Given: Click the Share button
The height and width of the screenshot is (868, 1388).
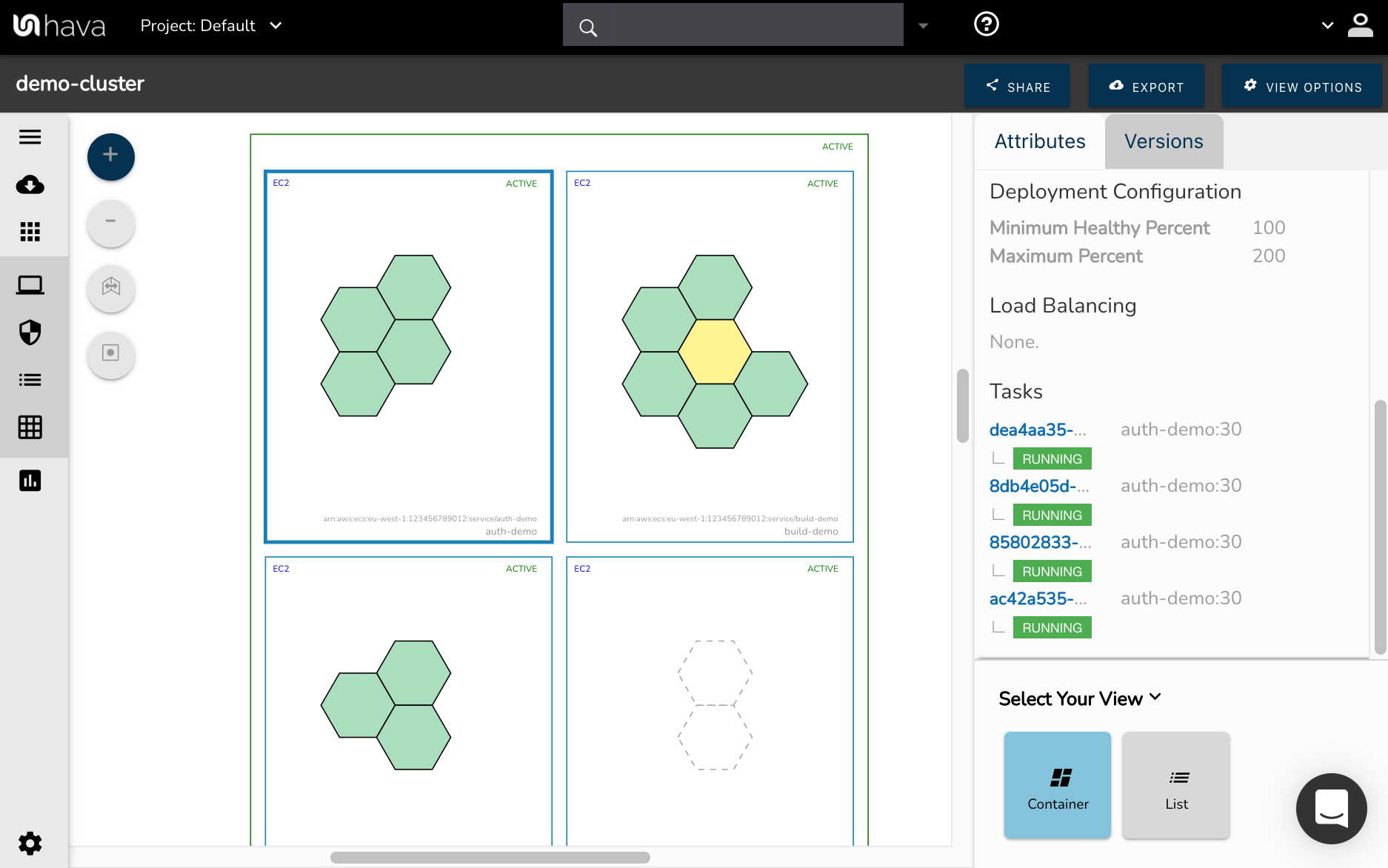Looking at the screenshot, I should (x=1016, y=87).
